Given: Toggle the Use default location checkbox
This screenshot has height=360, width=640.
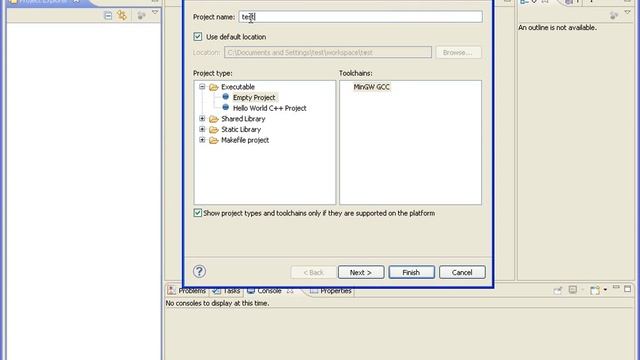Looking at the screenshot, I should 198,37.
